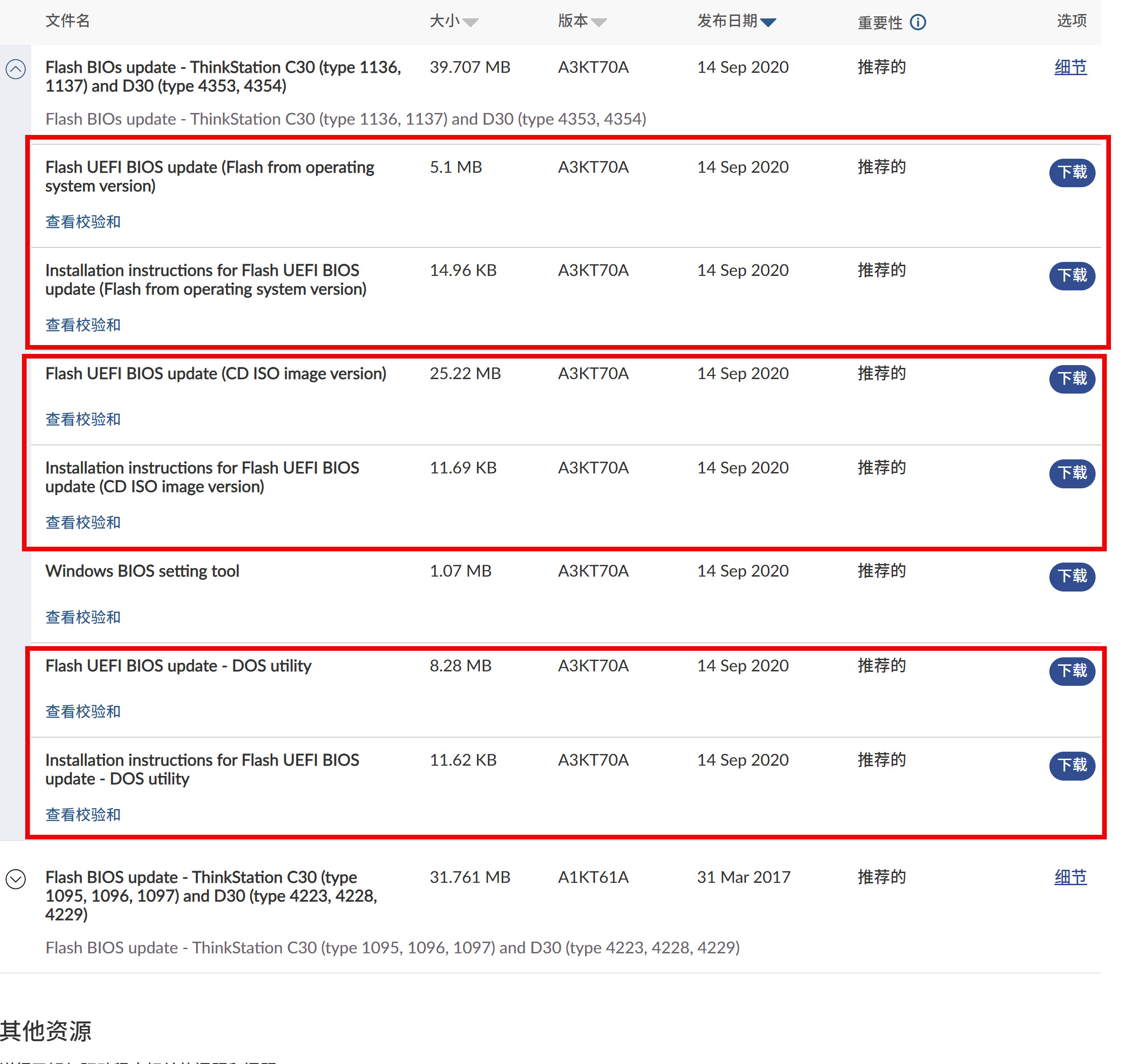
Task: Click the 31.761 MB size value
Action: [x=470, y=877]
